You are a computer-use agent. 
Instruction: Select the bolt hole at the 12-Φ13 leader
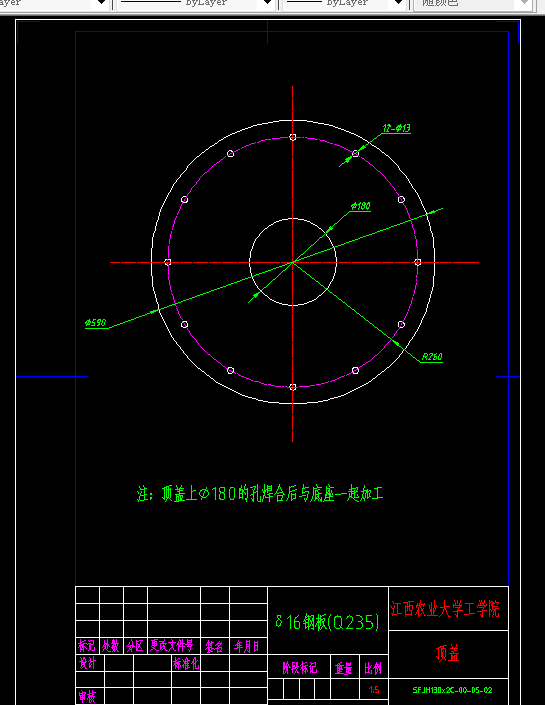tap(355, 154)
